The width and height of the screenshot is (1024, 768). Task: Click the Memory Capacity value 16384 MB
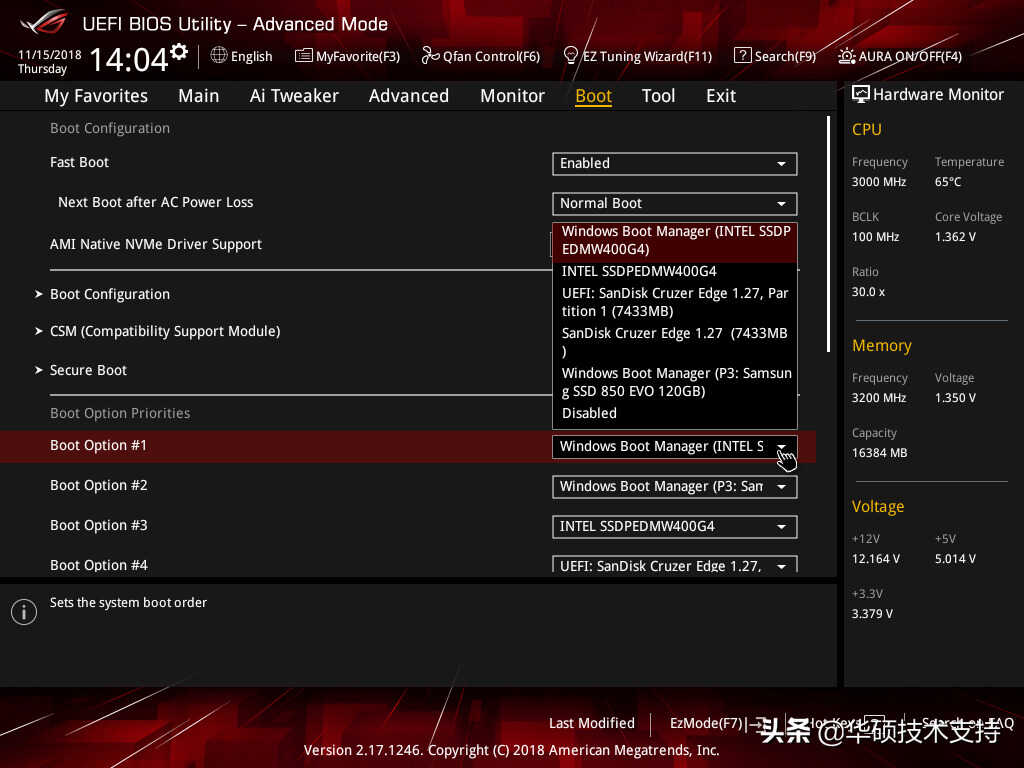click(879, 453)
